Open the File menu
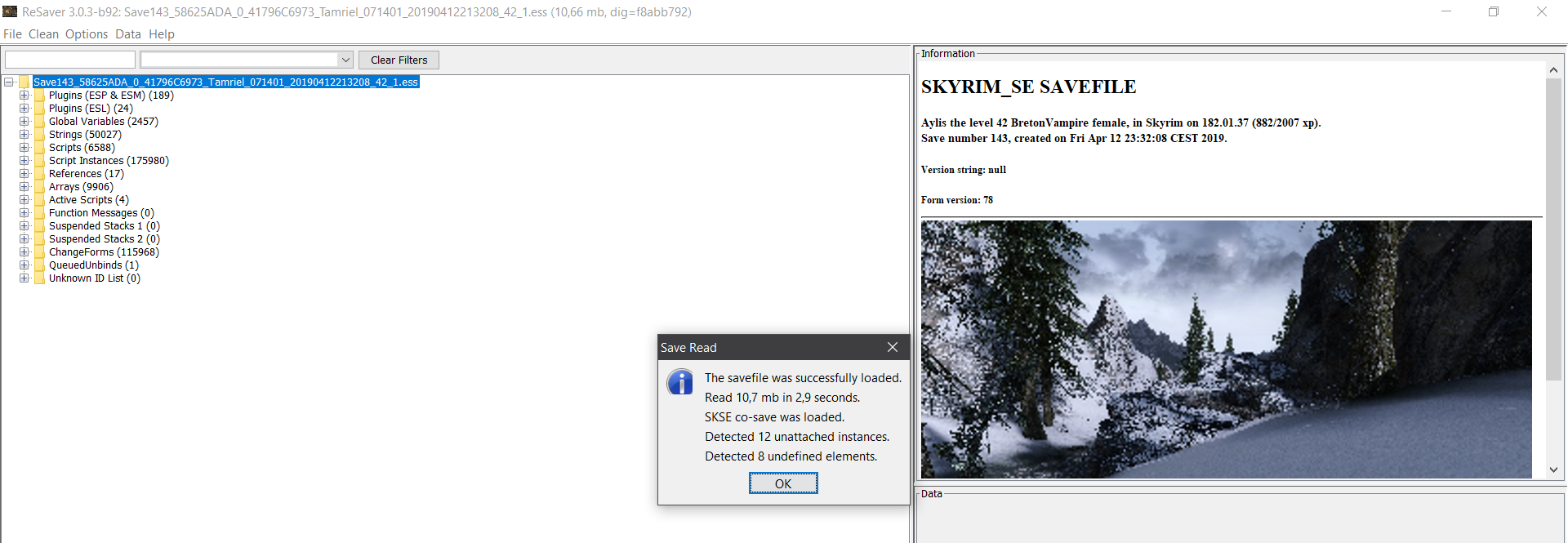This screenshot has height=543, width=1568. click(12, 34)
